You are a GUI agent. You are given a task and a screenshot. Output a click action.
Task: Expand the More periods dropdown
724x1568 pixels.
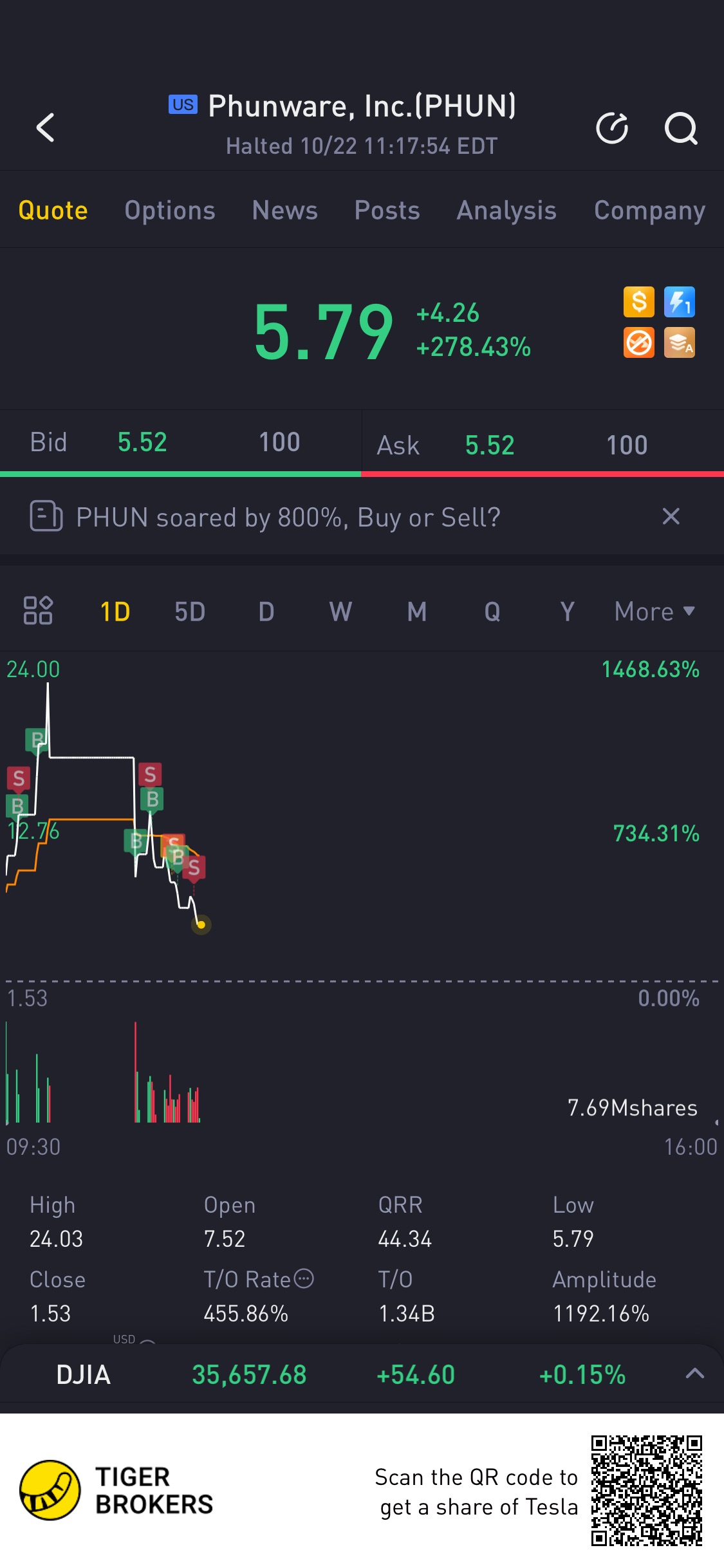(654, 611)
